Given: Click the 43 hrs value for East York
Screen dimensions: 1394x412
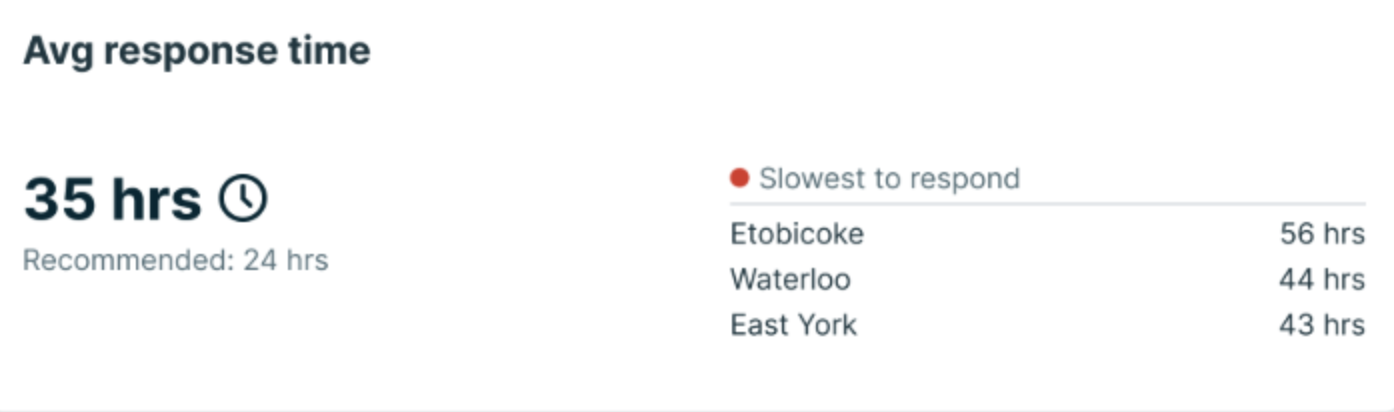Looking at the screenshot, I should point(1321,325).
